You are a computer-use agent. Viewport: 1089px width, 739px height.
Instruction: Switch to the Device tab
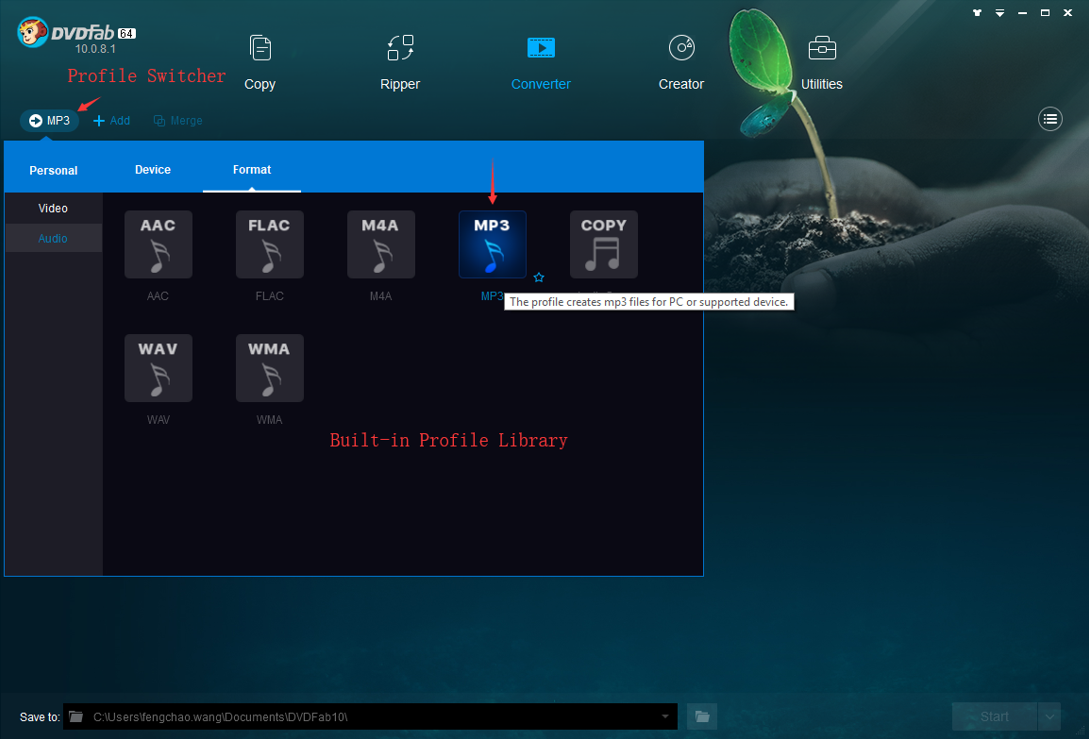[153, 169]
